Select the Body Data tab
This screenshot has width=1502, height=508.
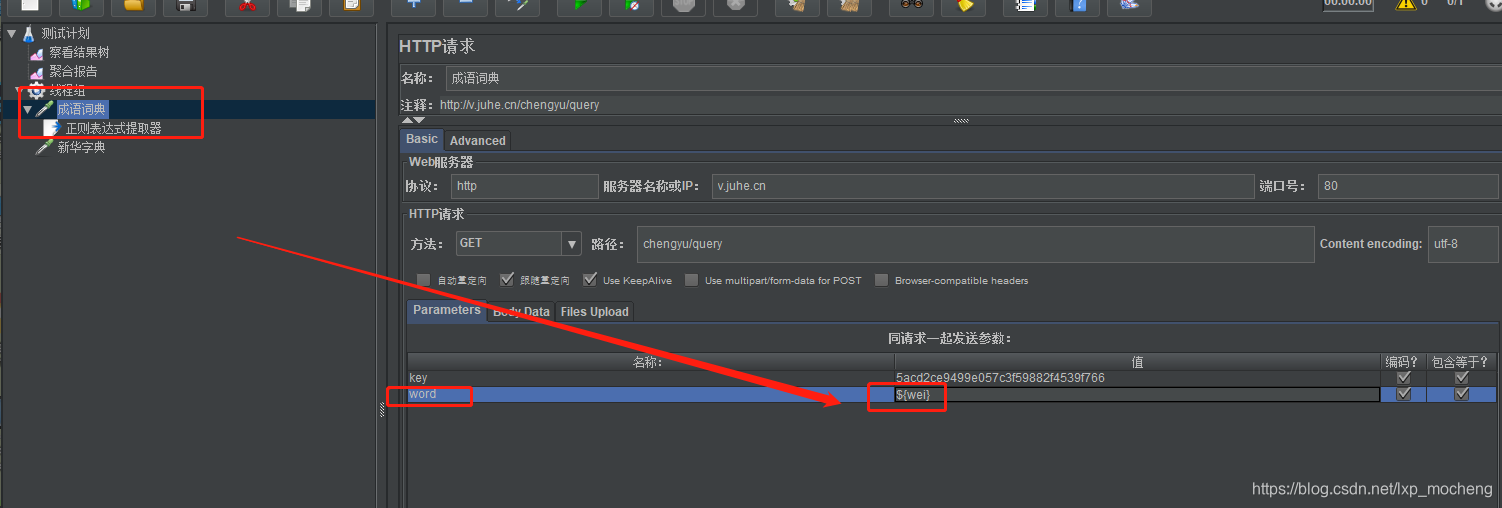tap(521, 312)
